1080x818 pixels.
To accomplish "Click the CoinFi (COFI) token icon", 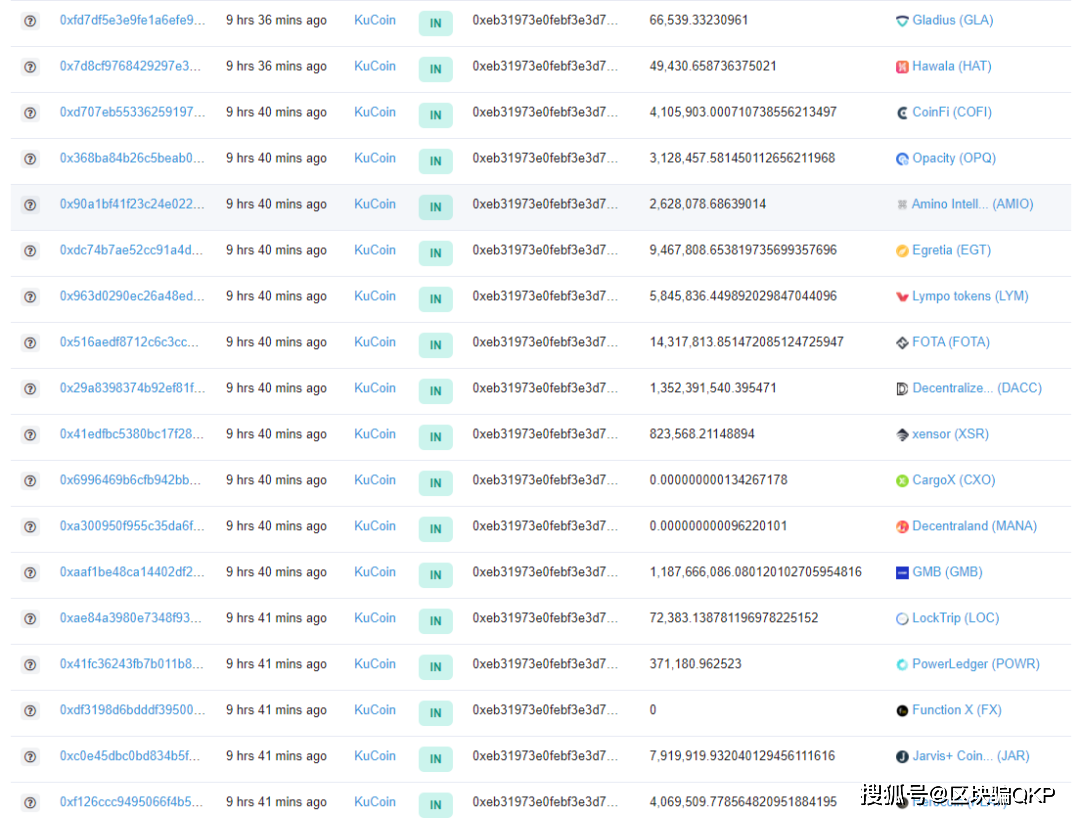I will (x=902, y=113).
